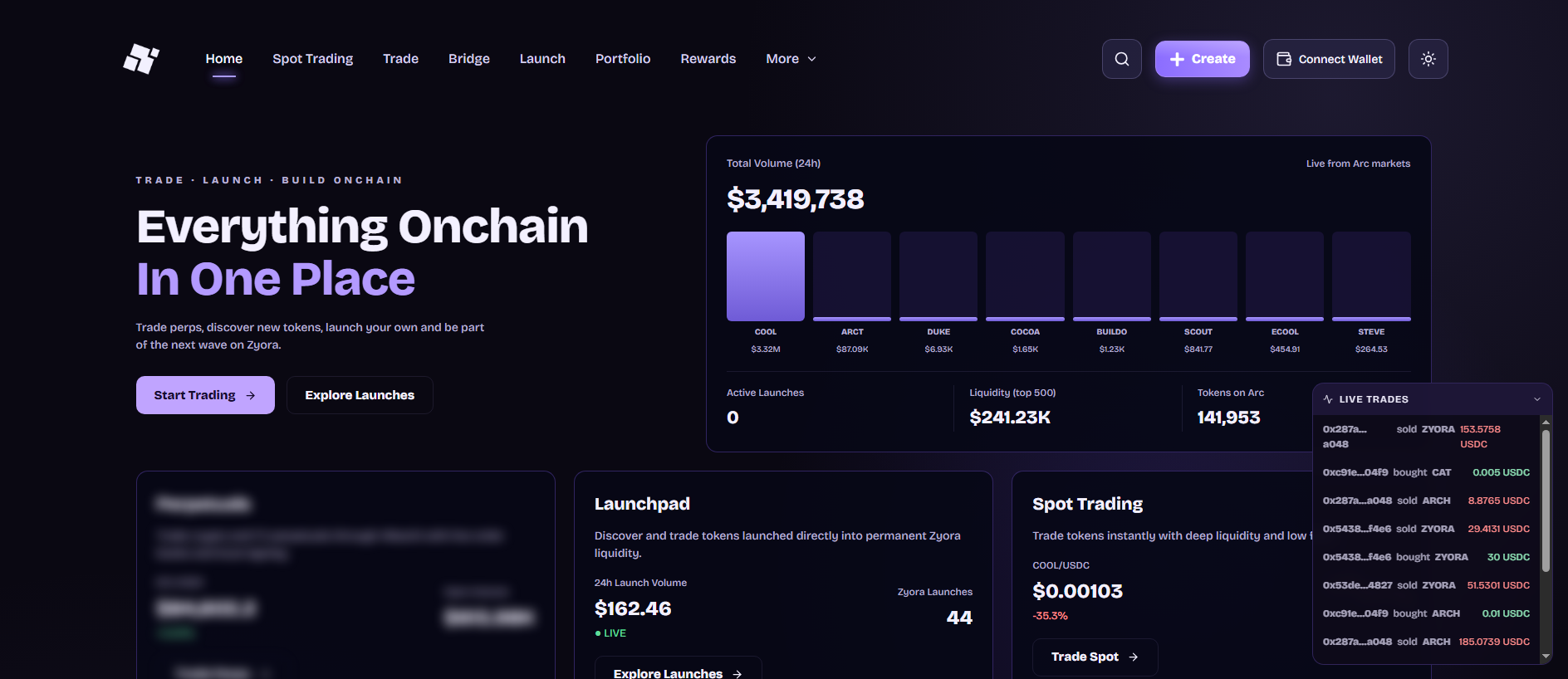1568x679 pixels.
Task: Click the Liquidity $241.23K value
Action: click(1010, 418)
